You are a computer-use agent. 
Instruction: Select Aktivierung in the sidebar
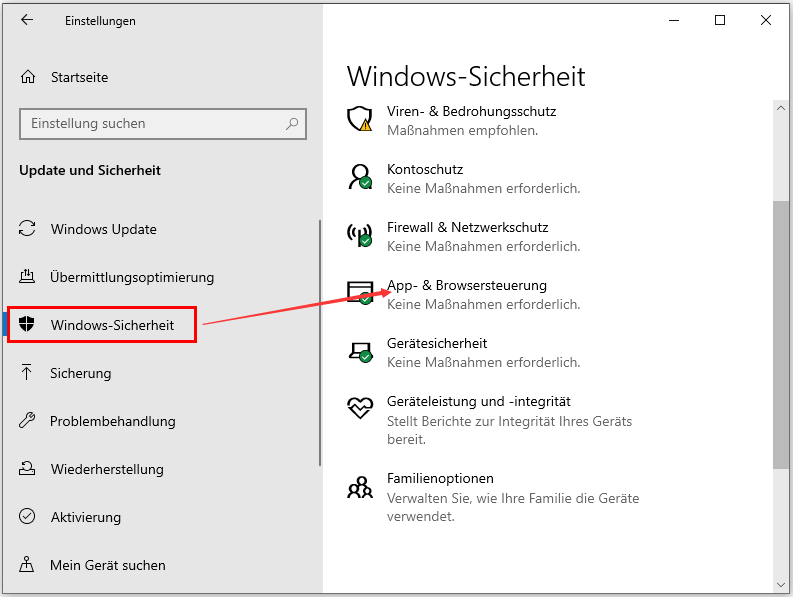coord(86,518)
